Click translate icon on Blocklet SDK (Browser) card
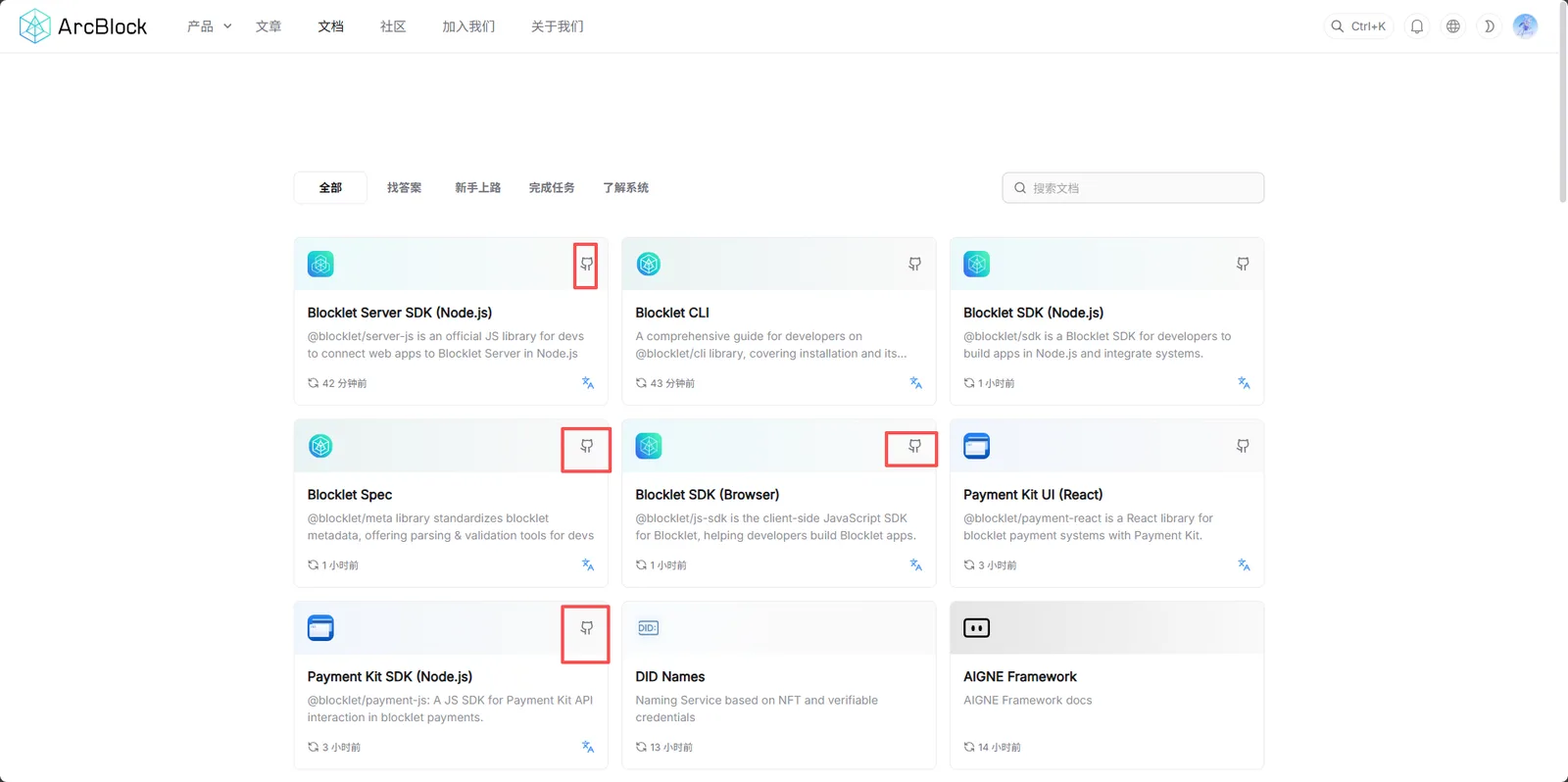Screen dimensions: 1568x782 point(915,565)
